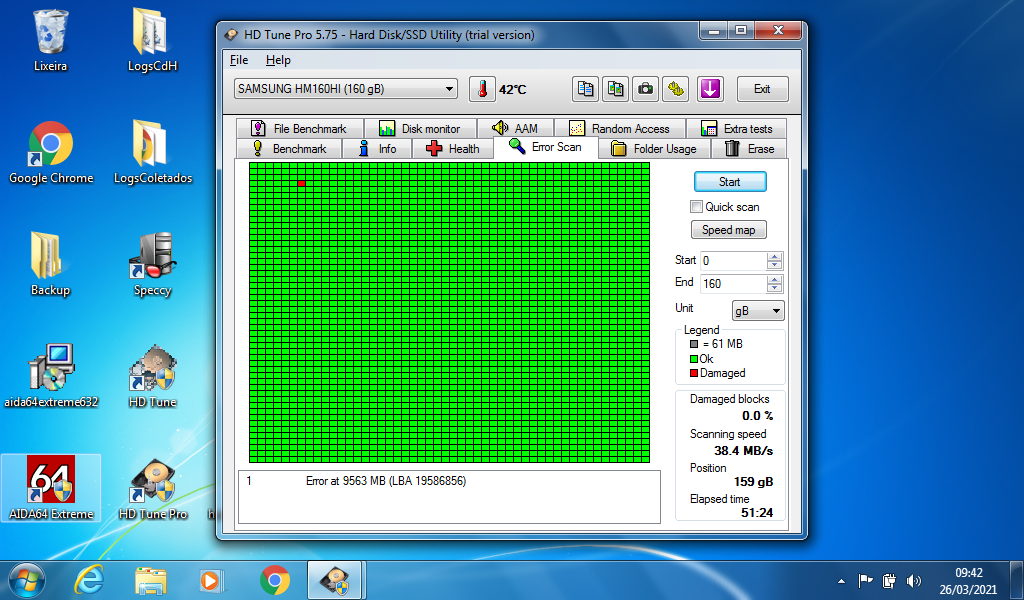Click the red damaged block in grid

coord(301,184)
